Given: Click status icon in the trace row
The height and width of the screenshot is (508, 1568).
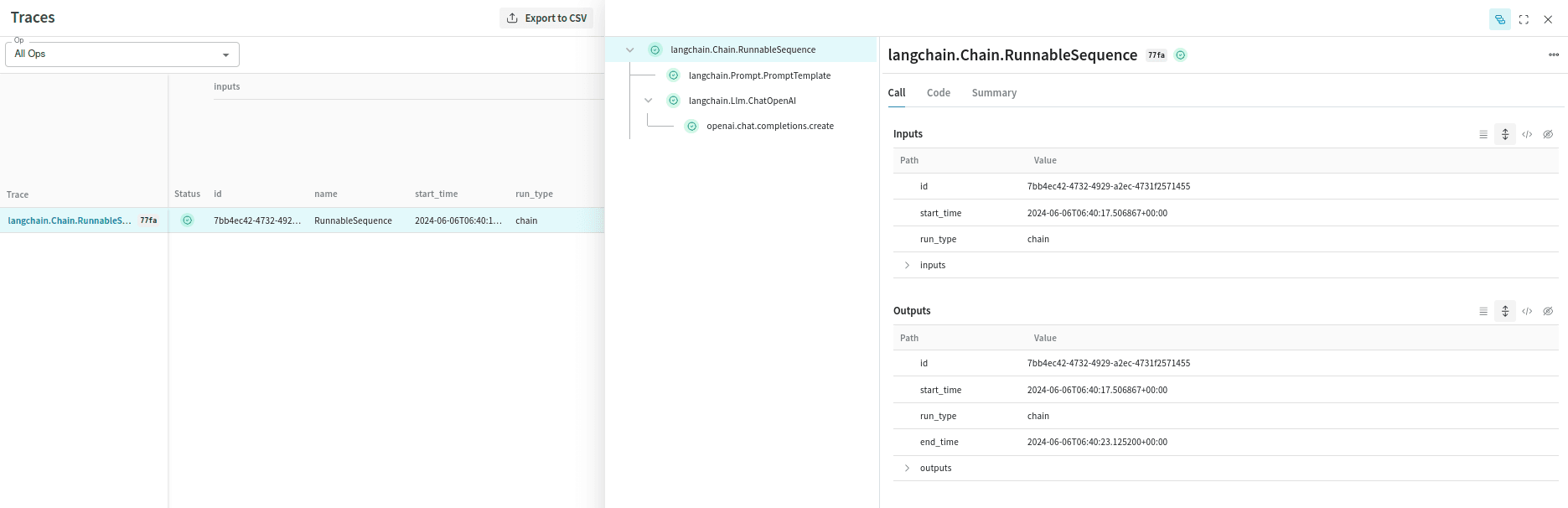Looking at the screenshot, I should pos(188,220).
